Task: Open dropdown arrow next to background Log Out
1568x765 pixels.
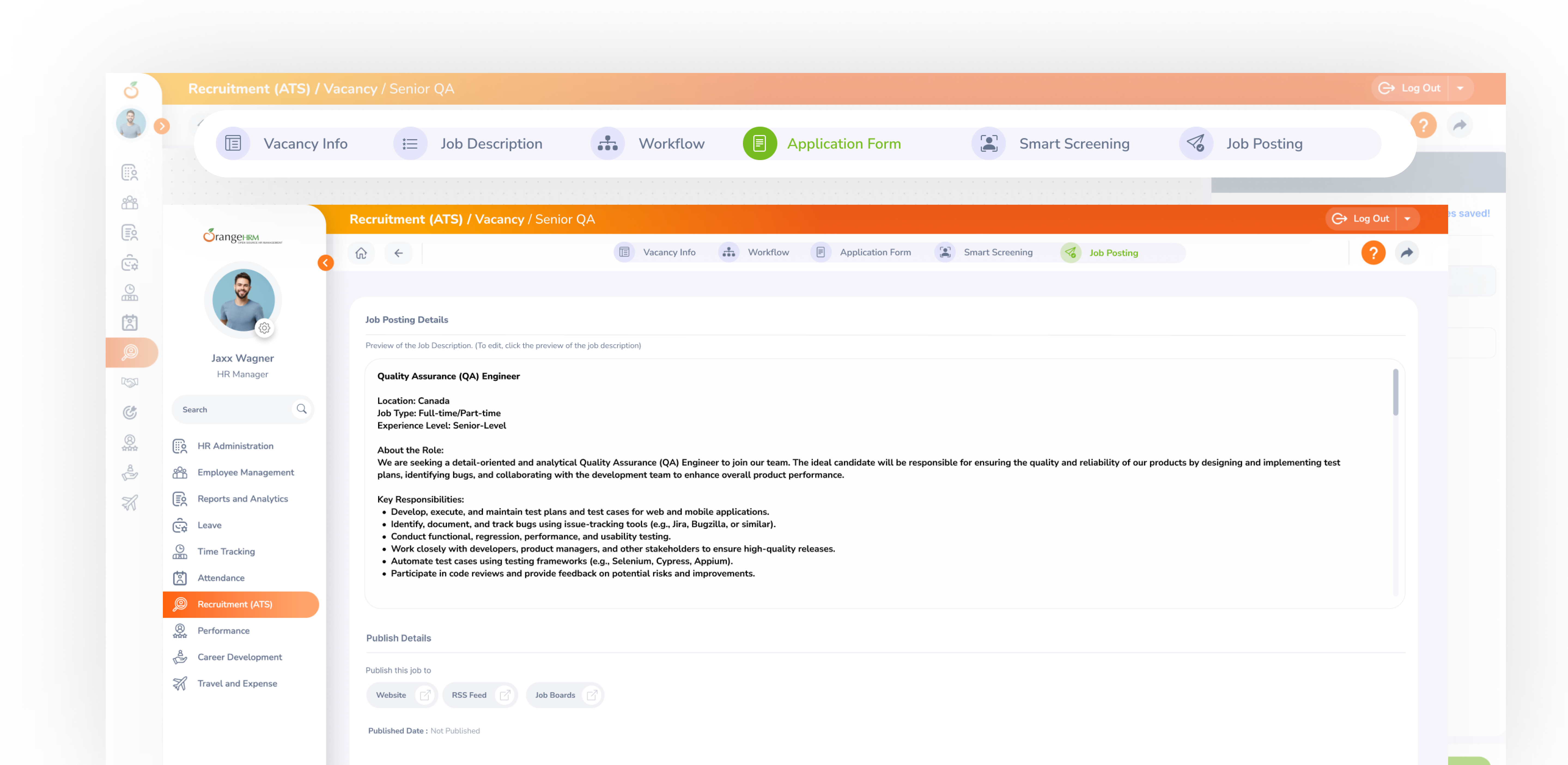Action: point(1460,88)
